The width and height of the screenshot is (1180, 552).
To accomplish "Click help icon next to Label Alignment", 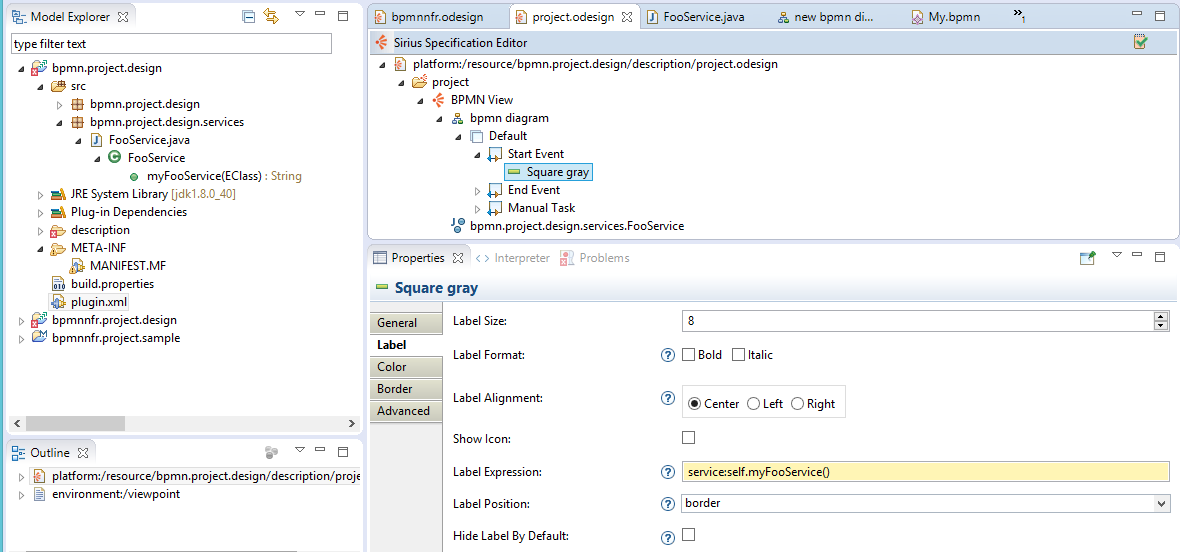I will click(x=667, y=398).
